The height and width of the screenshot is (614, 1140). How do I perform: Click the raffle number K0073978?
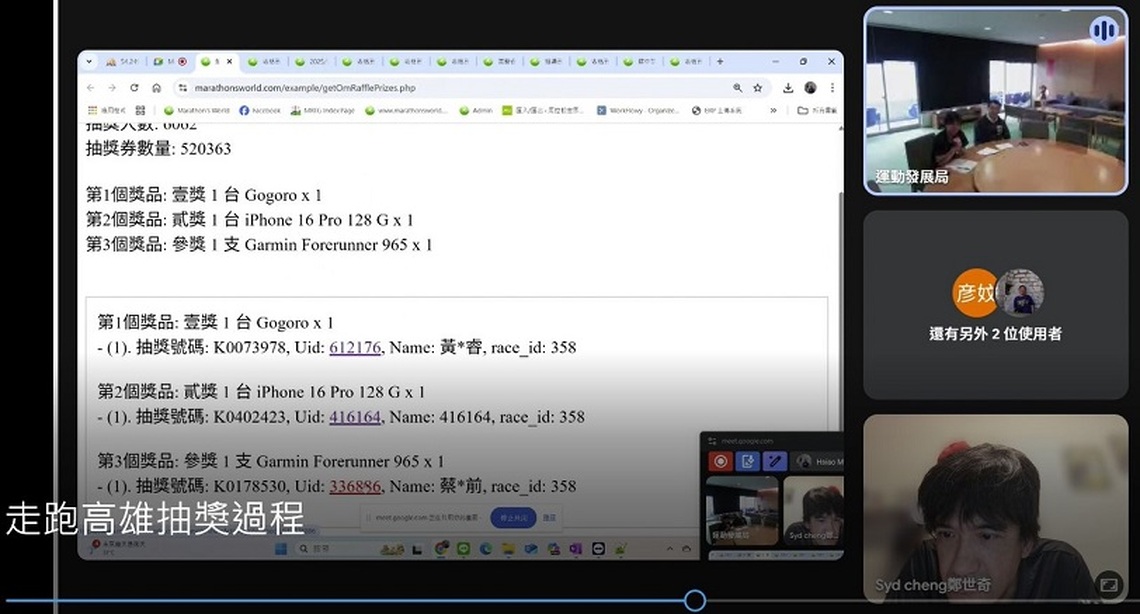[249, 347]
